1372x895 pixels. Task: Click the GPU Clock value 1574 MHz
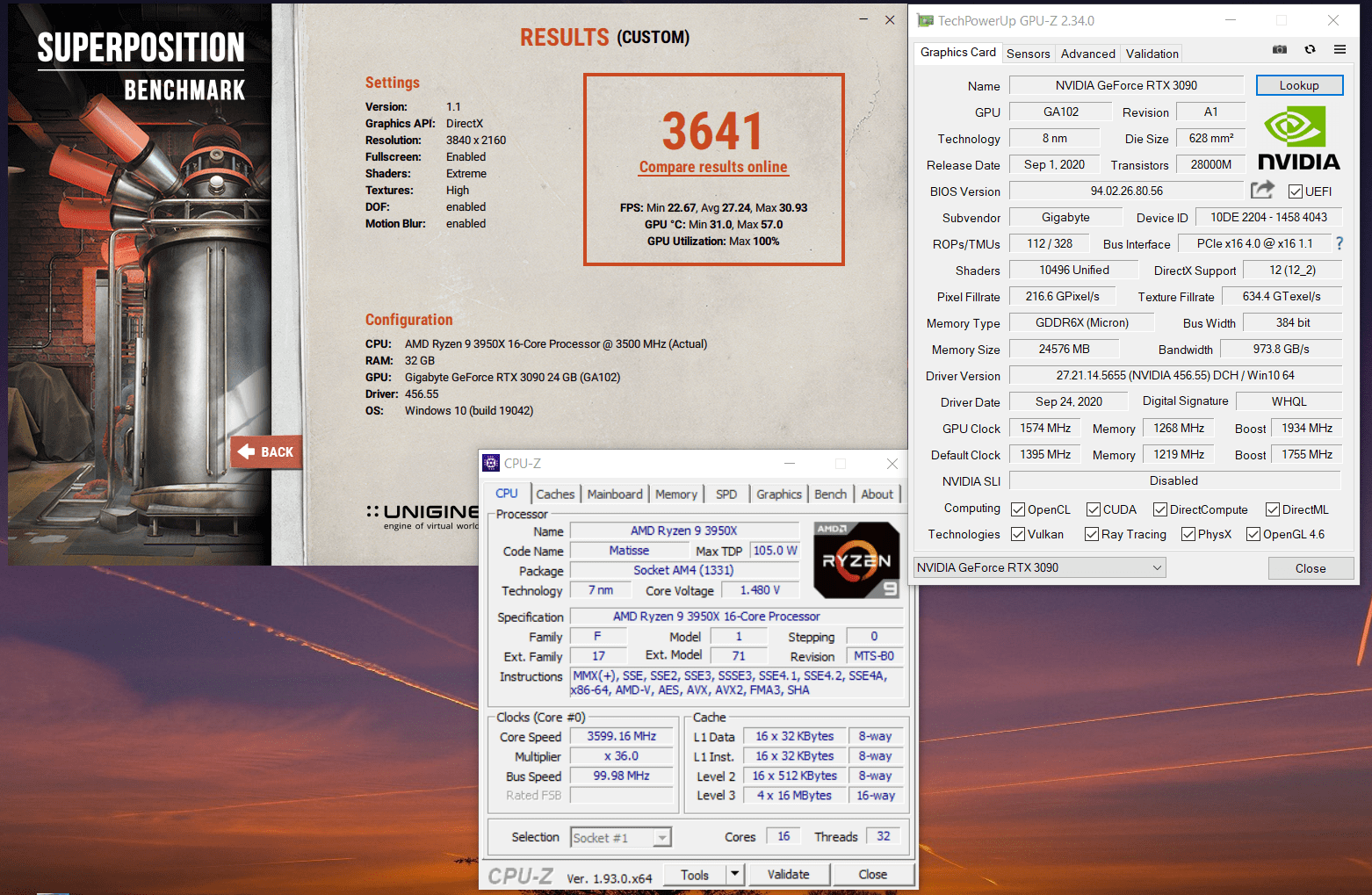(1045, 428)
